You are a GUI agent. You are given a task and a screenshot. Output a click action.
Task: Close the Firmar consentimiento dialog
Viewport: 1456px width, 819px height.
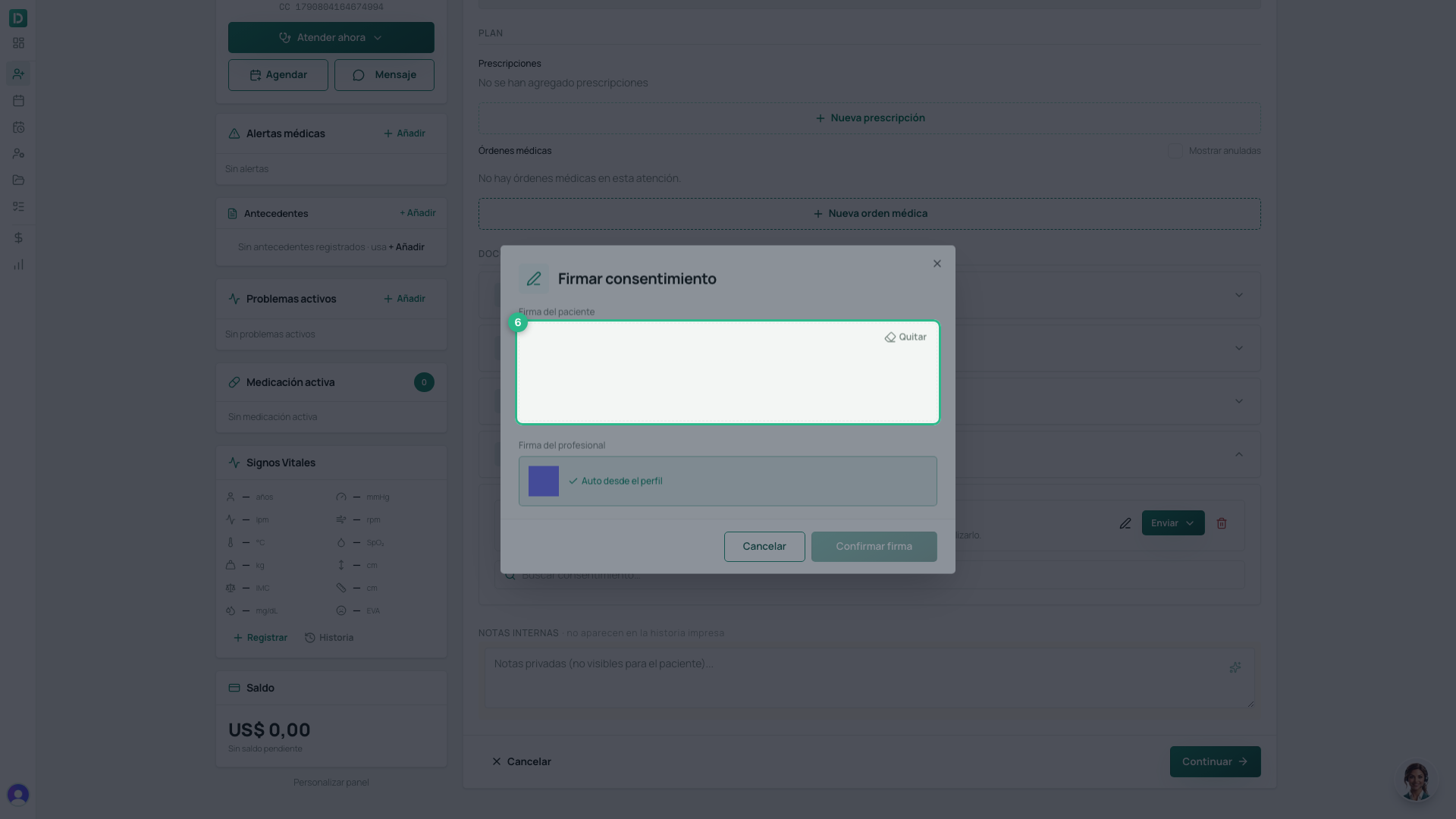[x=937, y=264]
